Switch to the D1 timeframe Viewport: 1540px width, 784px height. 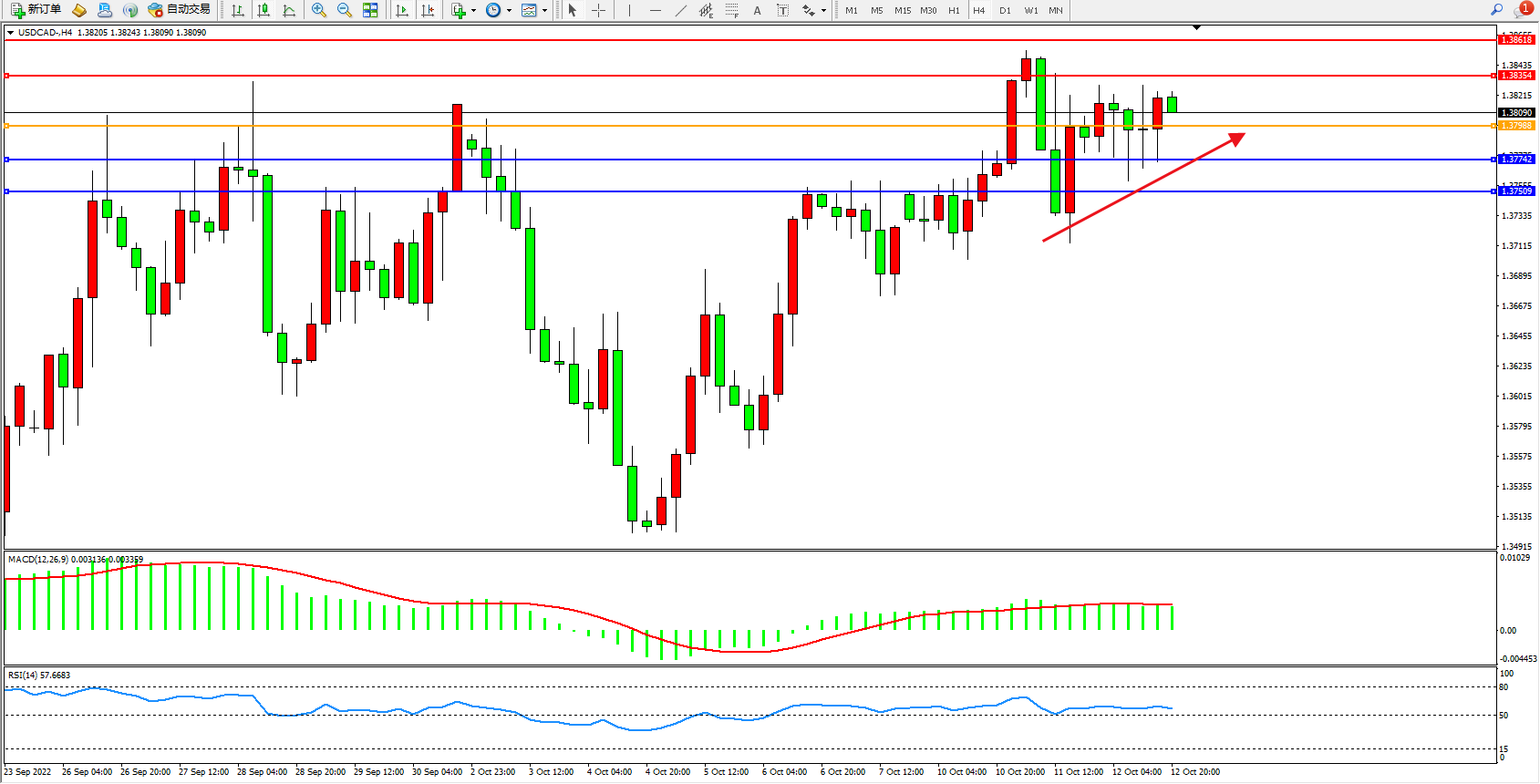(1005, 10)
